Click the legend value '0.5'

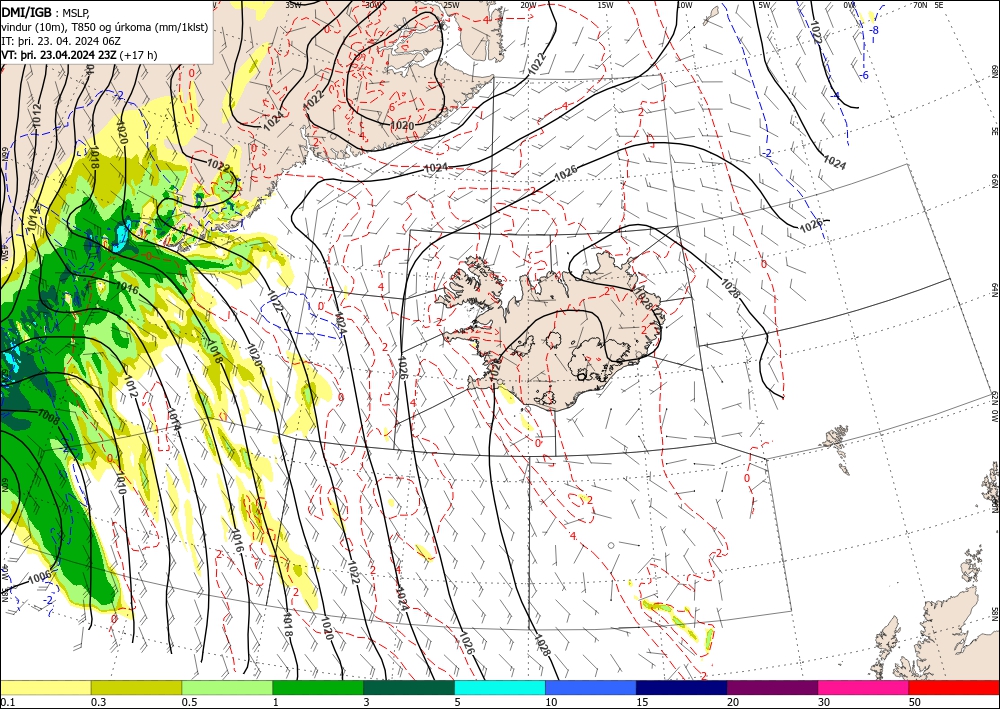(x=189, y=702)
